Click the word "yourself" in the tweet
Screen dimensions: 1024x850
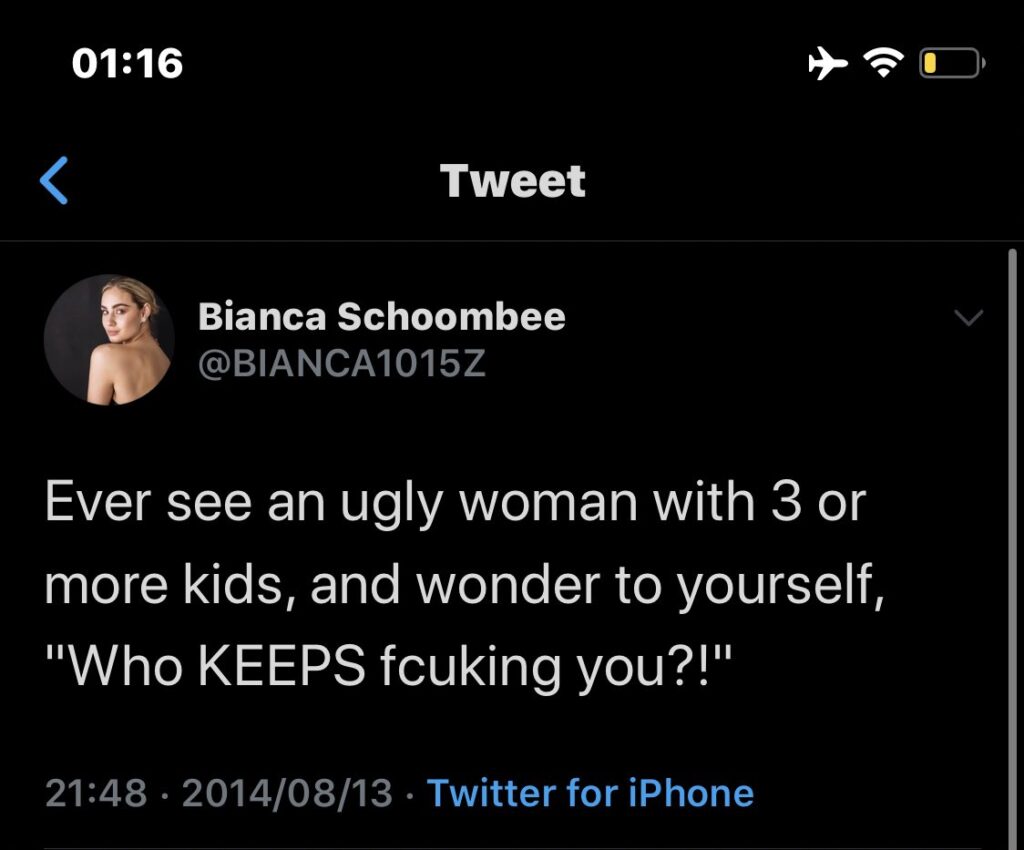coord(780,585)
